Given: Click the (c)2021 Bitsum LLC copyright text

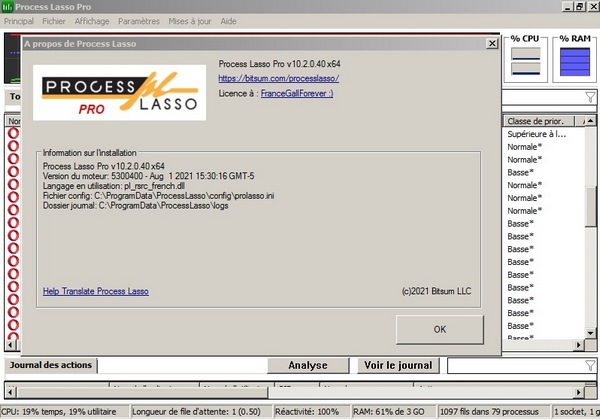Looking at the screenshot, I should pyautogui.click(x=436, y=291).
